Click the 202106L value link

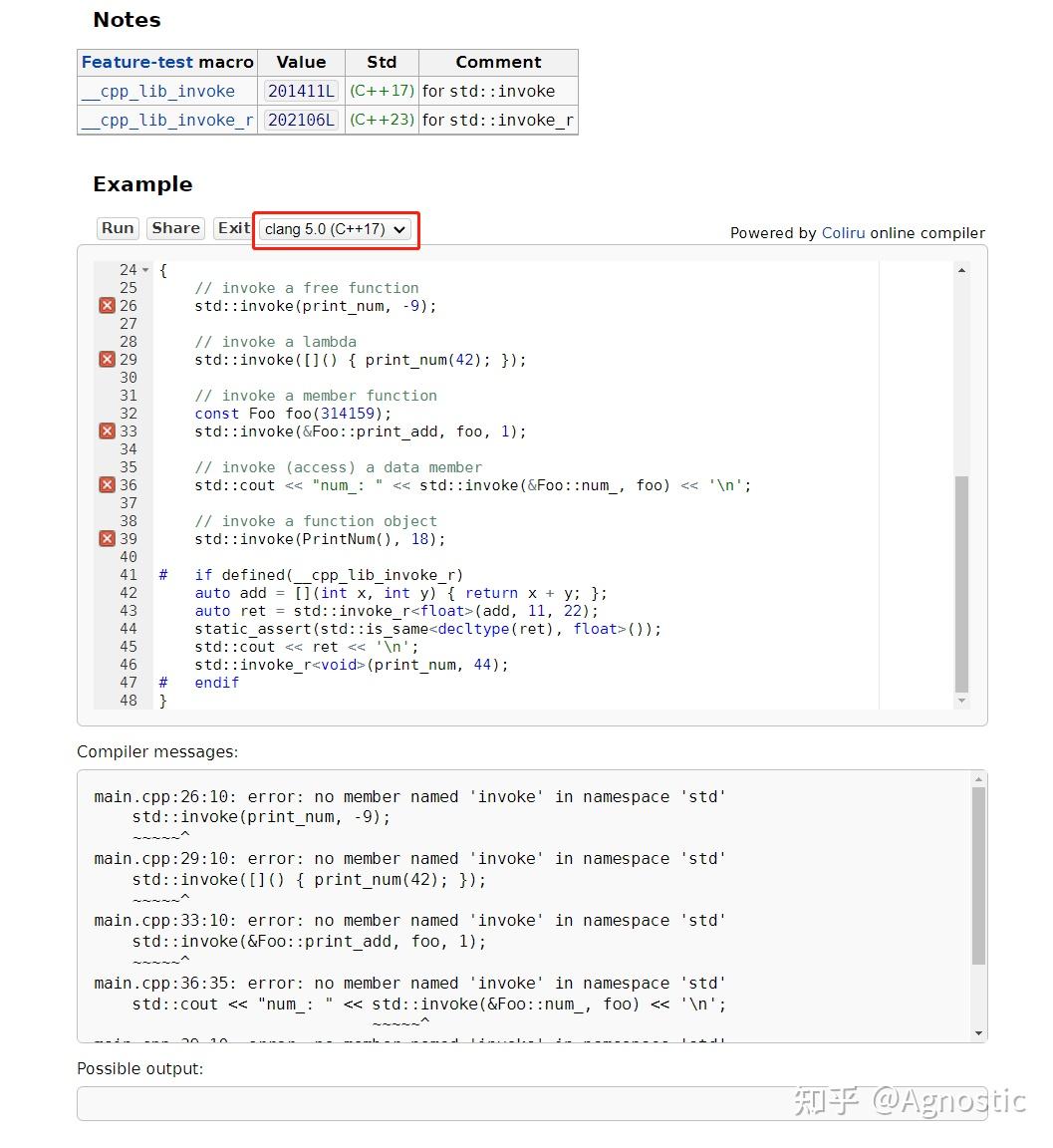pyautogui.click(x=301, y=120)
